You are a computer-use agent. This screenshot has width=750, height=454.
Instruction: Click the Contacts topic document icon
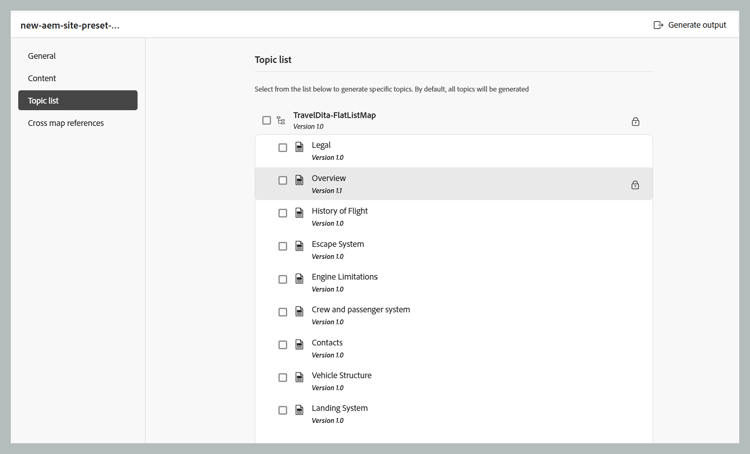point(299,345)
